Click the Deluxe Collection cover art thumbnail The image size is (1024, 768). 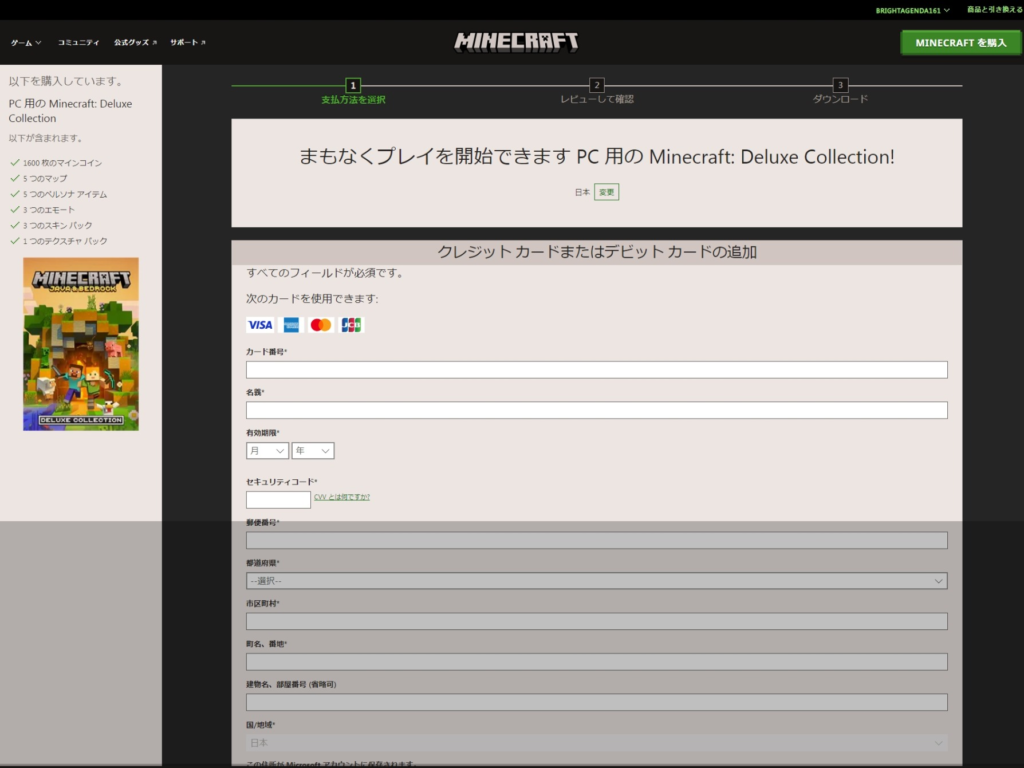(x=81, y=344)
